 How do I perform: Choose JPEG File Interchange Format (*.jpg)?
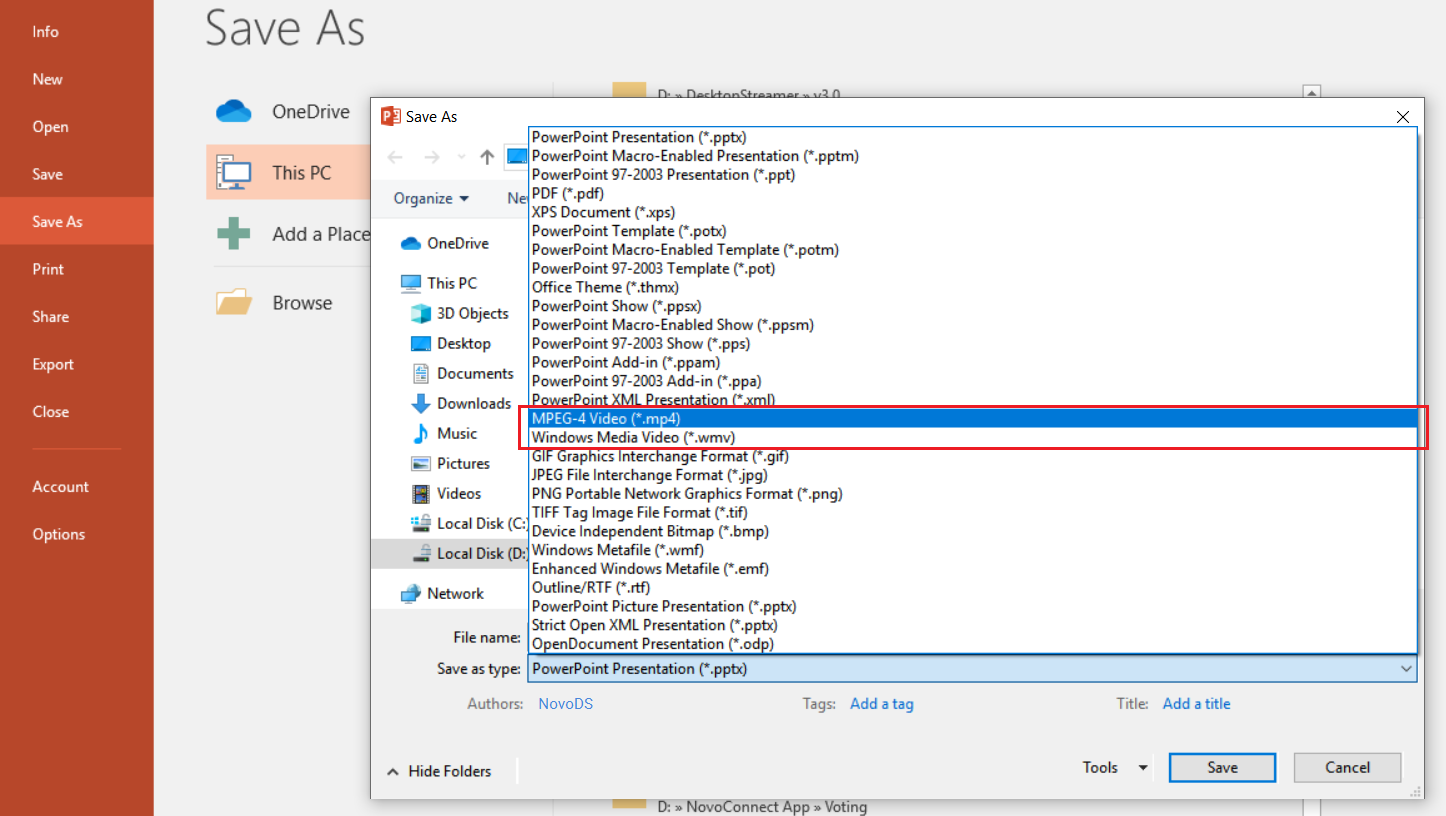tap(973, 475)
